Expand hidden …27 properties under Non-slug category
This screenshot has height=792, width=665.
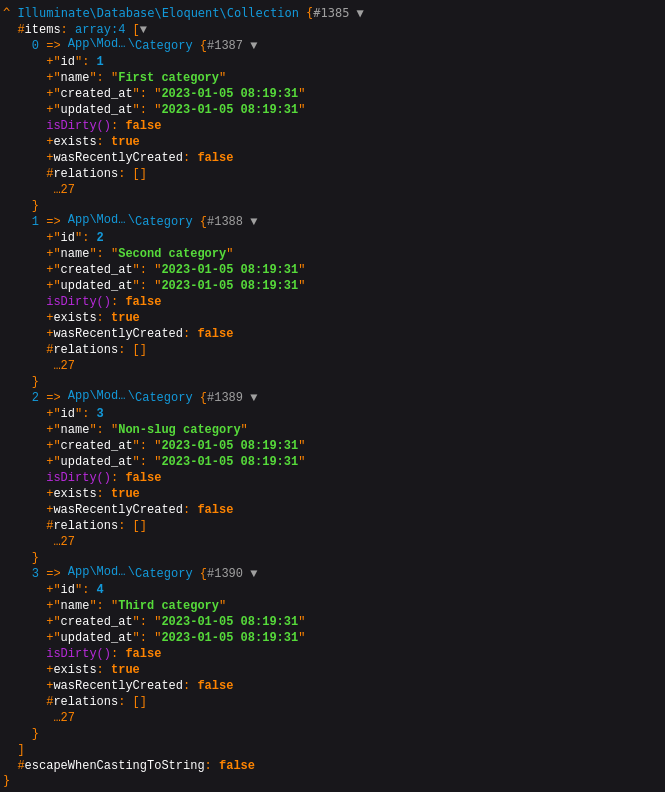[x=64, y=542]
